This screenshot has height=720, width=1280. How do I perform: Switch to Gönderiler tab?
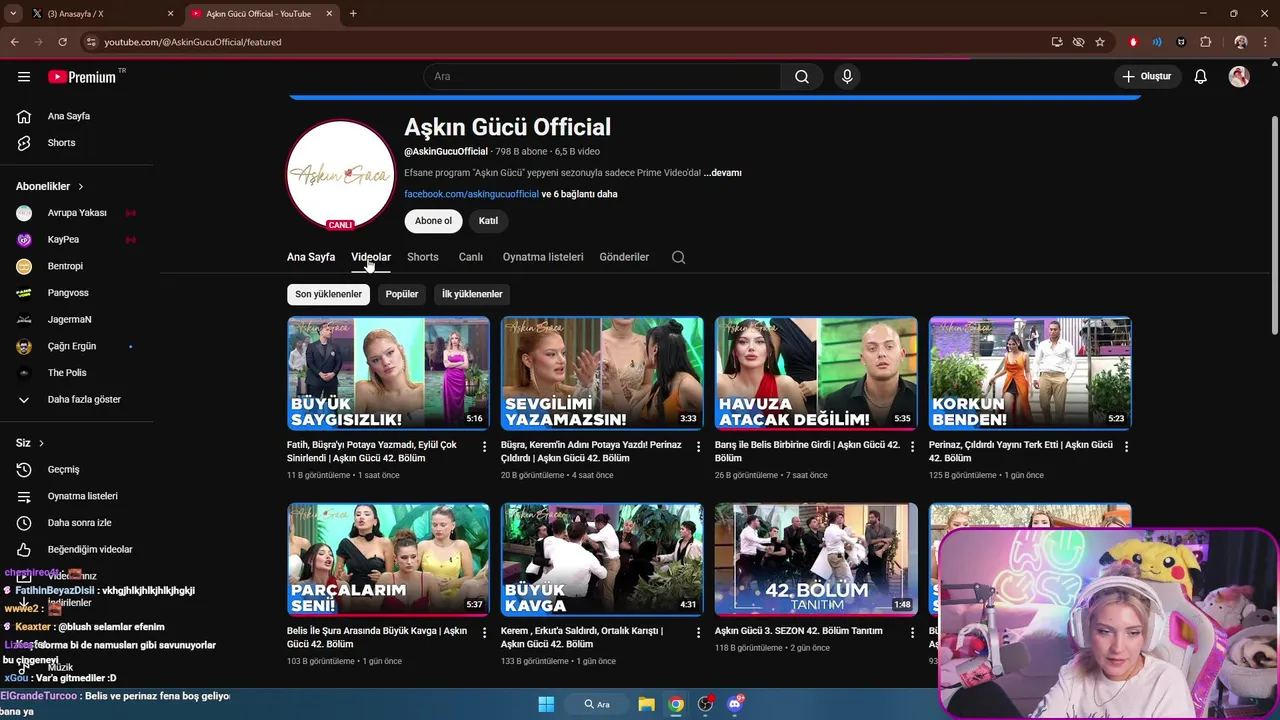tap(624, 257)
